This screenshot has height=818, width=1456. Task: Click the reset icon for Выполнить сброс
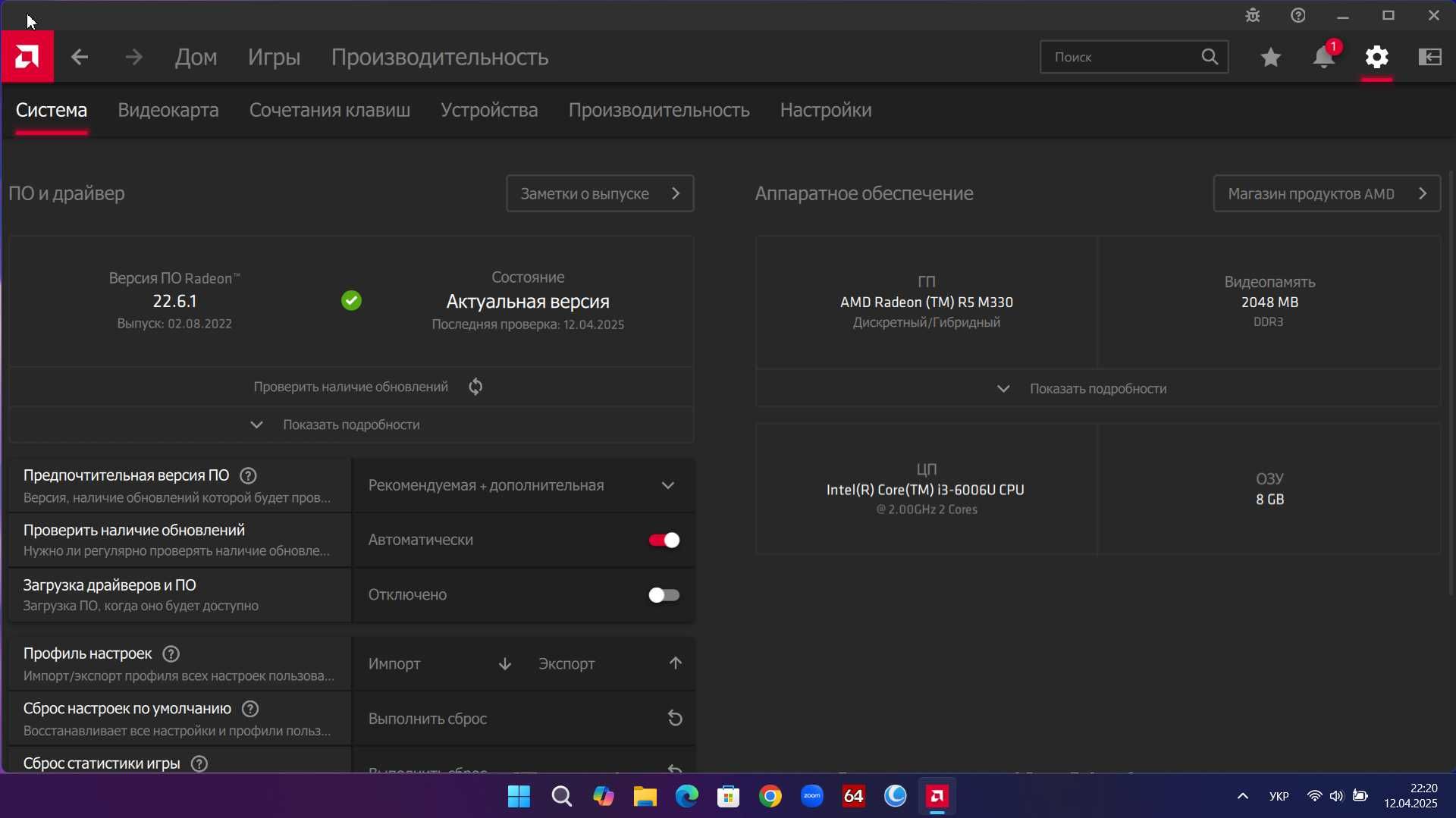pos(675,718)
